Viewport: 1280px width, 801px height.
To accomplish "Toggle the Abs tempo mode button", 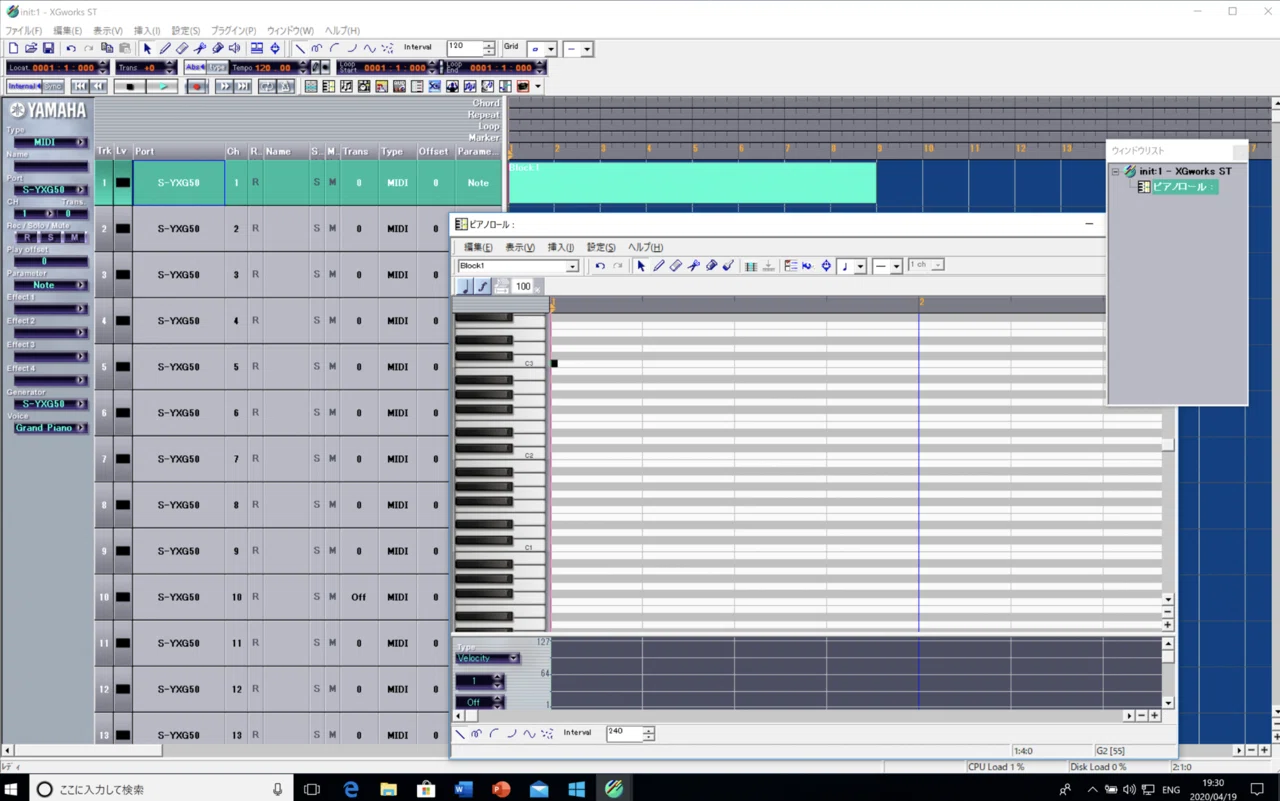I will [x=196, y=68].
